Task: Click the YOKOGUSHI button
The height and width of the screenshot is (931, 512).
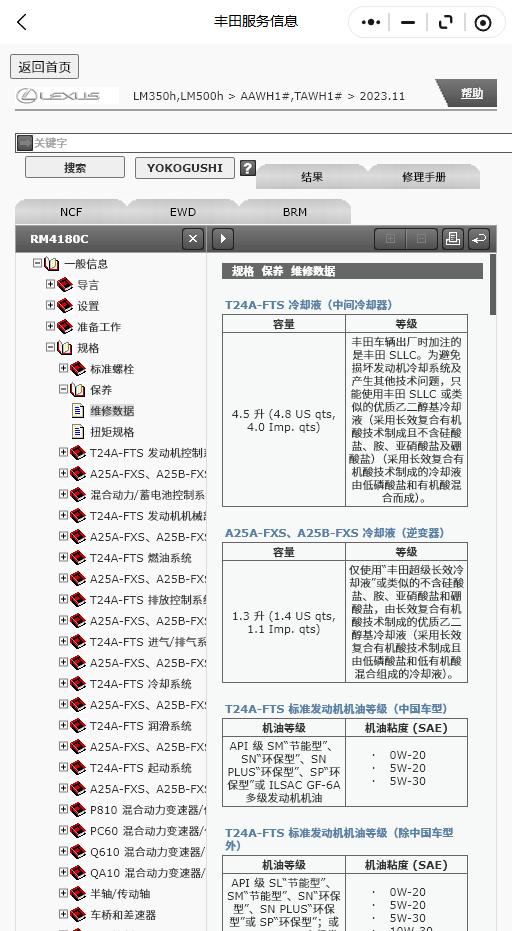Action: pos(185,167)
